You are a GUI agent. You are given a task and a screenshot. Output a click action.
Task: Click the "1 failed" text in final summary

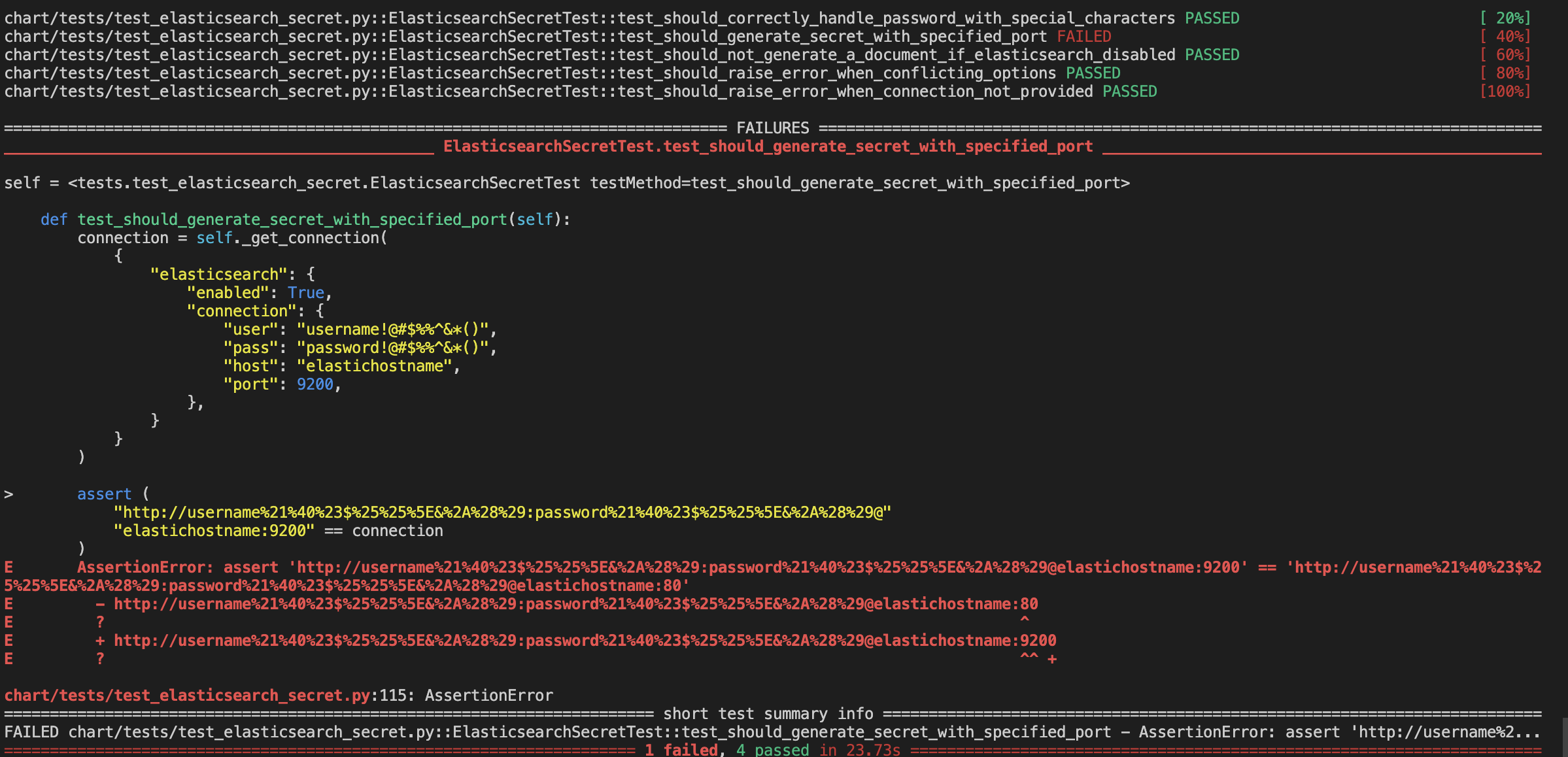click(x=681, y=750)
